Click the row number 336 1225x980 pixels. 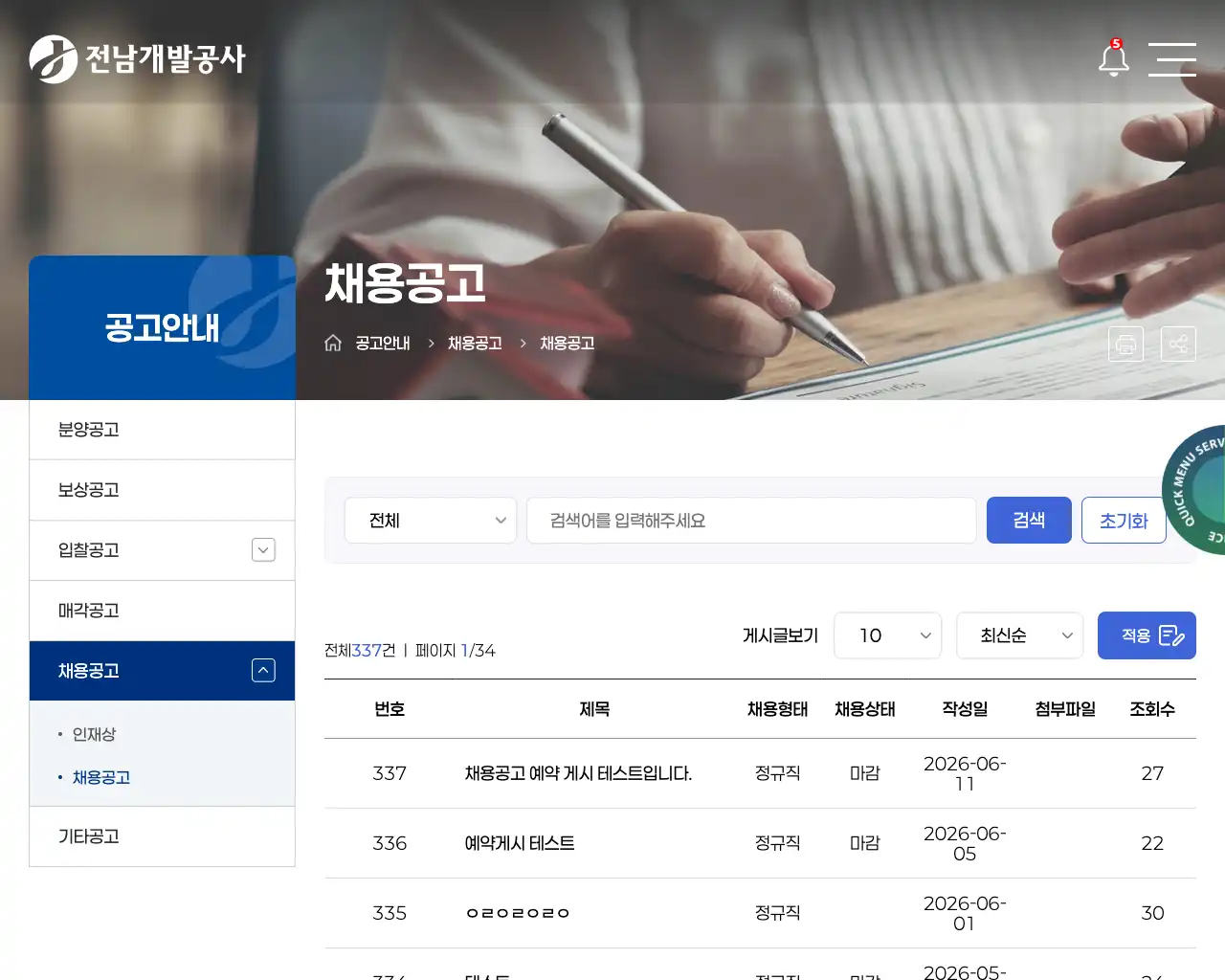point(390,843)
